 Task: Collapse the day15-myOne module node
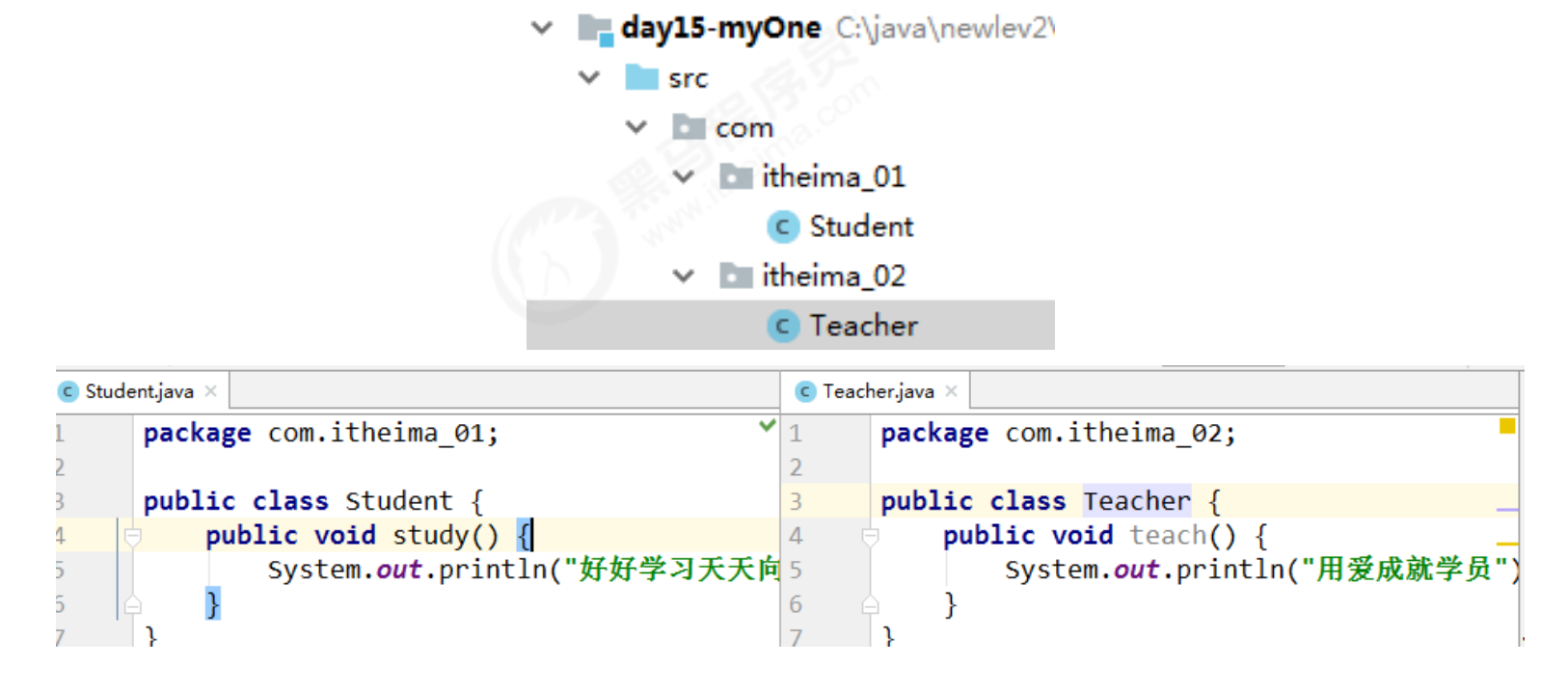[542, 28]
